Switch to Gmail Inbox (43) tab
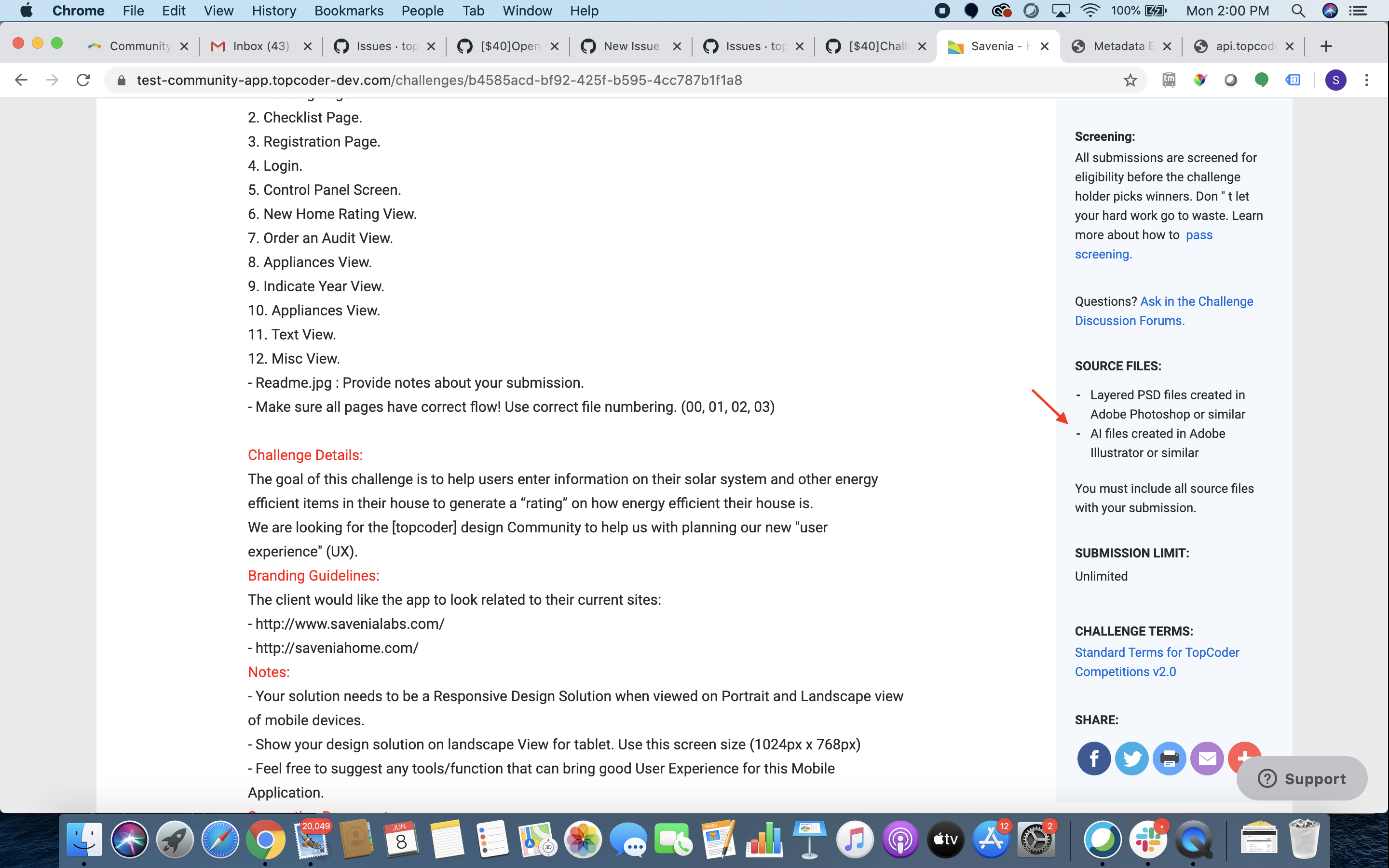This screenshot has height=868, width=1389. tap(261, 46)
